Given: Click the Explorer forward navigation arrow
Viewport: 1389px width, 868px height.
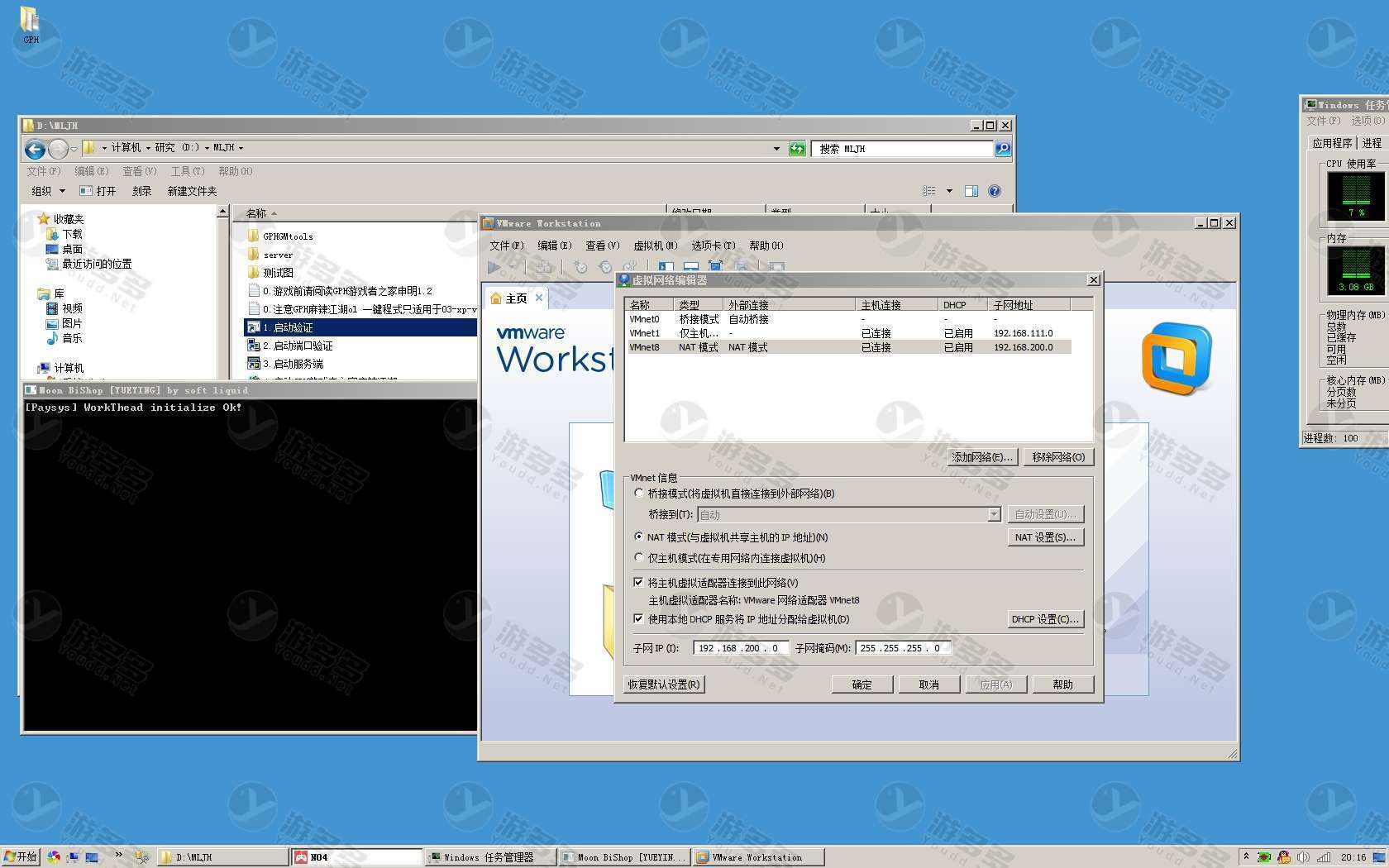Looking at the screenshot, I should pyautogui.click(x=58, y=149).
